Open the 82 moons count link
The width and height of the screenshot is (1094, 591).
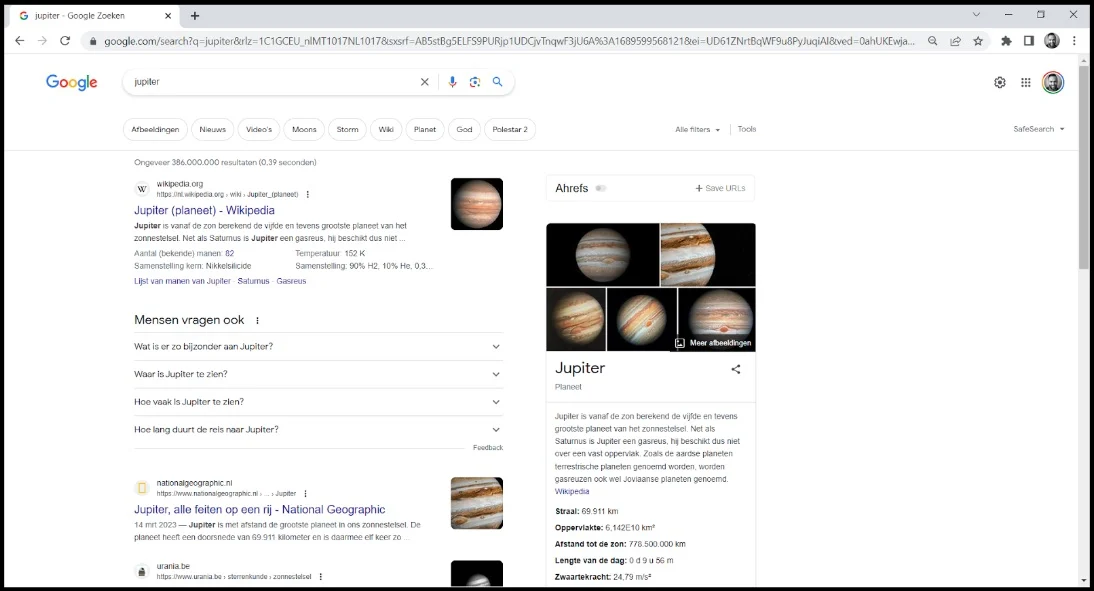[230, 253]
